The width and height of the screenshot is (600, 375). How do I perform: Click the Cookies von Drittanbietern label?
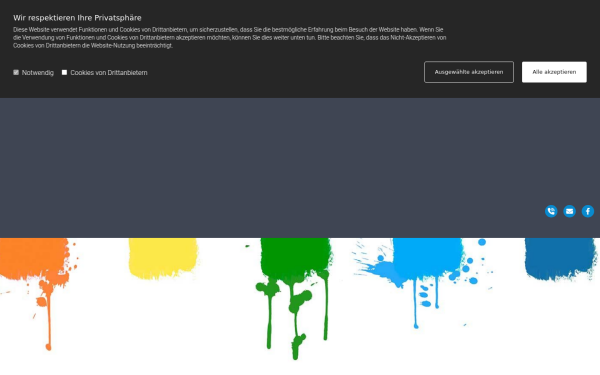click(x=109, y=73)
